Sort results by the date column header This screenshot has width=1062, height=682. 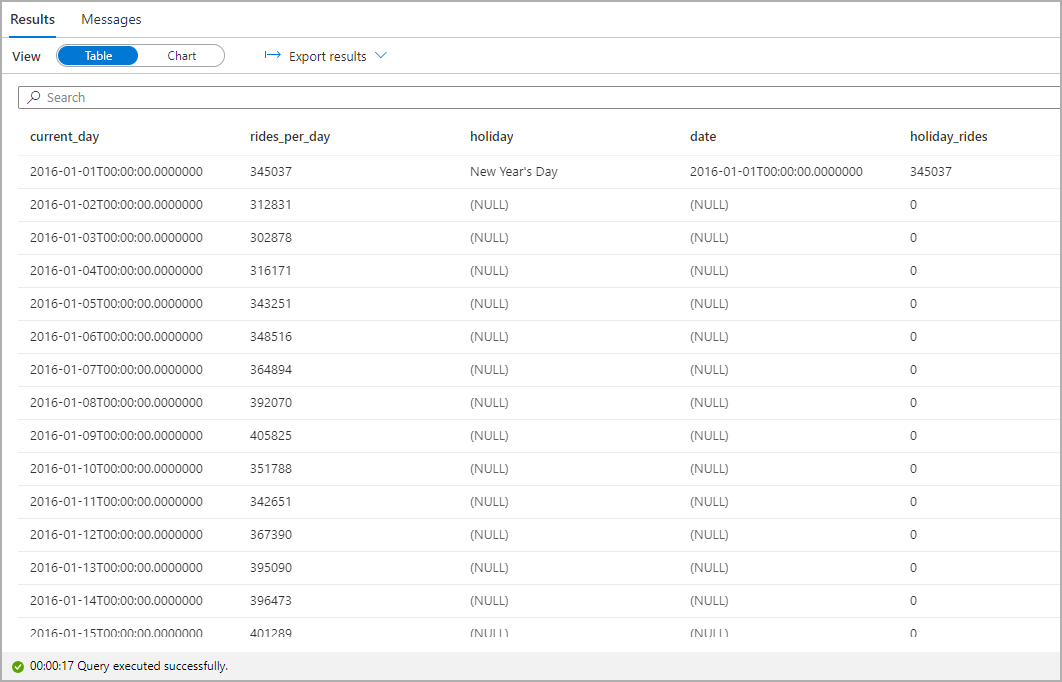[x=704, y=136]
